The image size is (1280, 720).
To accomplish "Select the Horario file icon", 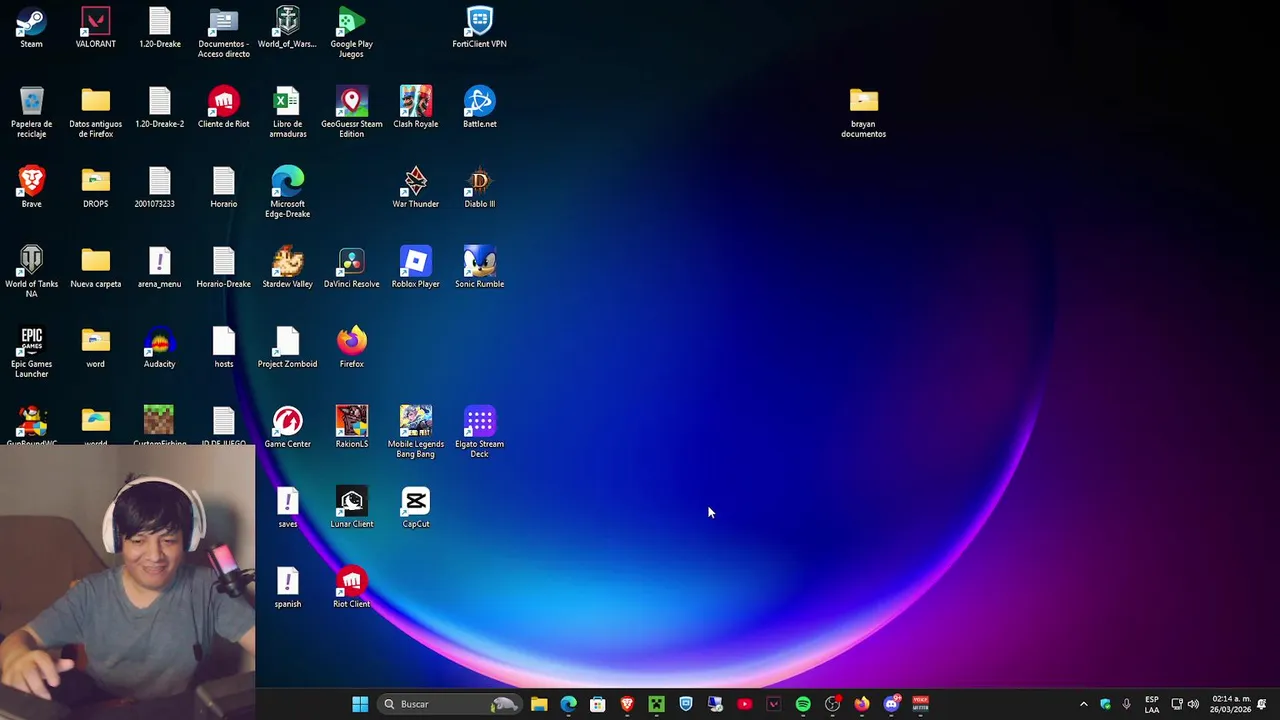I will point(224,187).
